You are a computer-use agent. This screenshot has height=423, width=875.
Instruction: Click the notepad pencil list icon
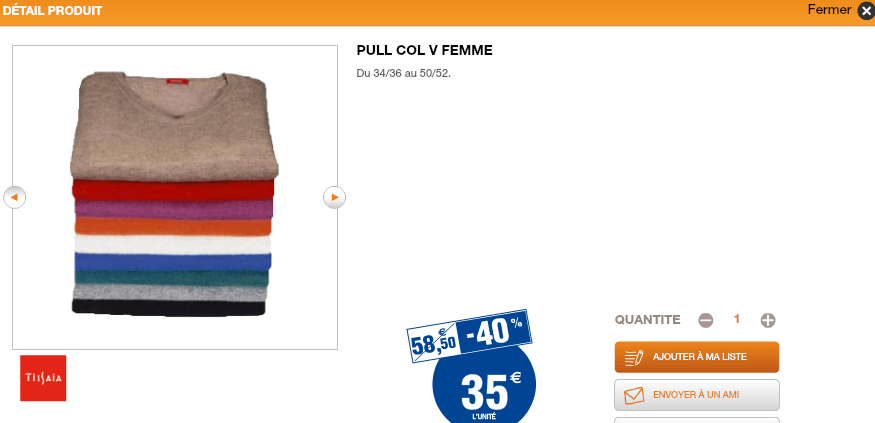pos(634,357)
